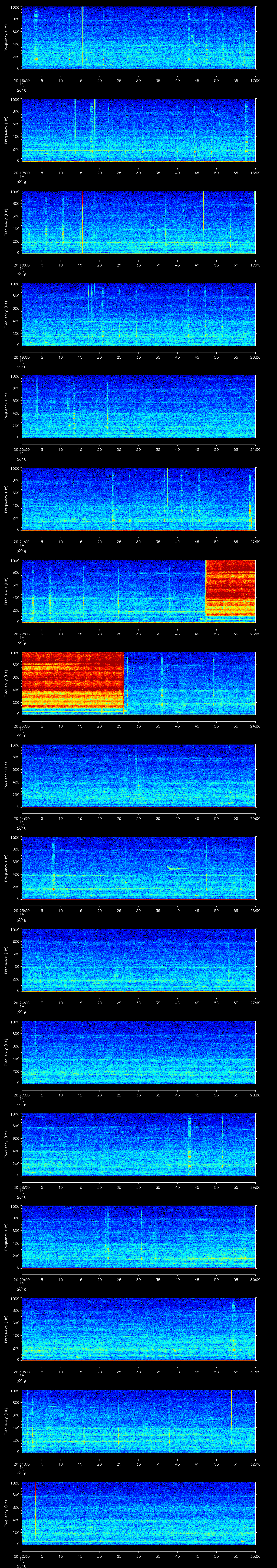Click the '20:00' end time label of the fourth panel
This screenshot has width=277, height=1568.
255,357
